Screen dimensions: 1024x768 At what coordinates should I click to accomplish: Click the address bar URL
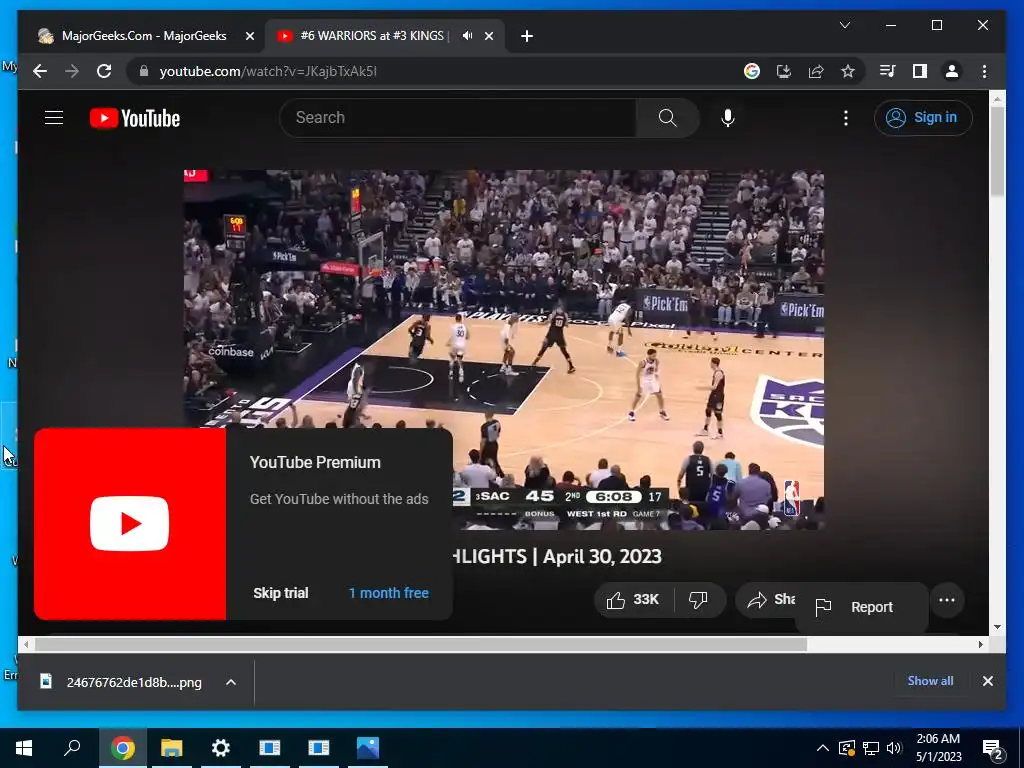268,71
